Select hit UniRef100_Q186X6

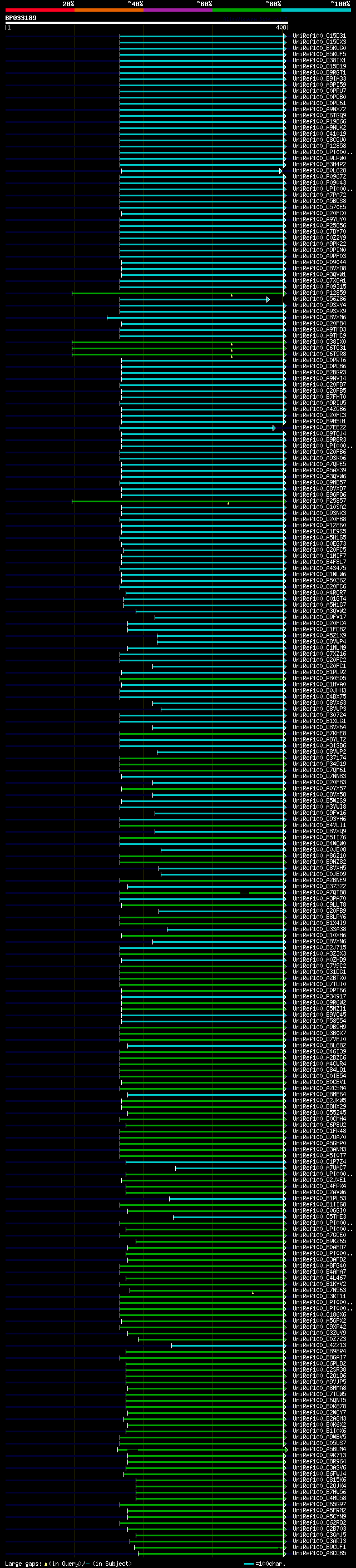pos(319,1315)
